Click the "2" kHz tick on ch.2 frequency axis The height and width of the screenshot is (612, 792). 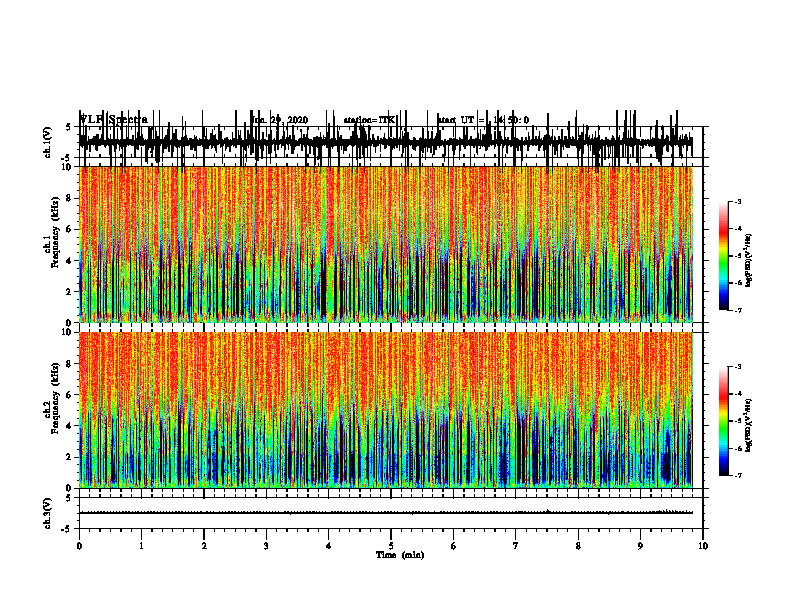[x=69, y=457]
